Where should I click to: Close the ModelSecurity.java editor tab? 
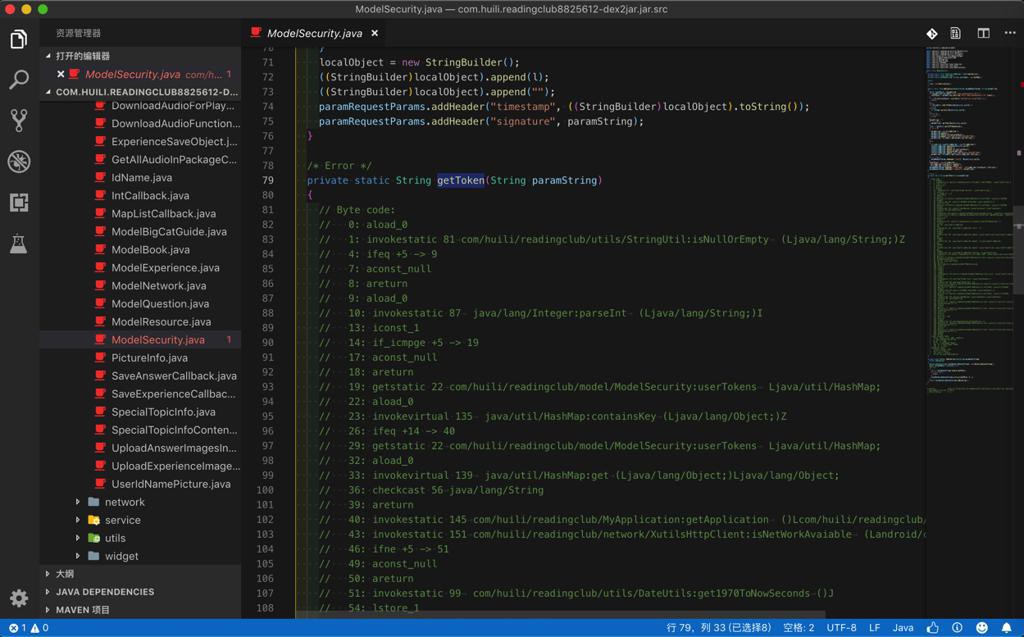[375, 33]
